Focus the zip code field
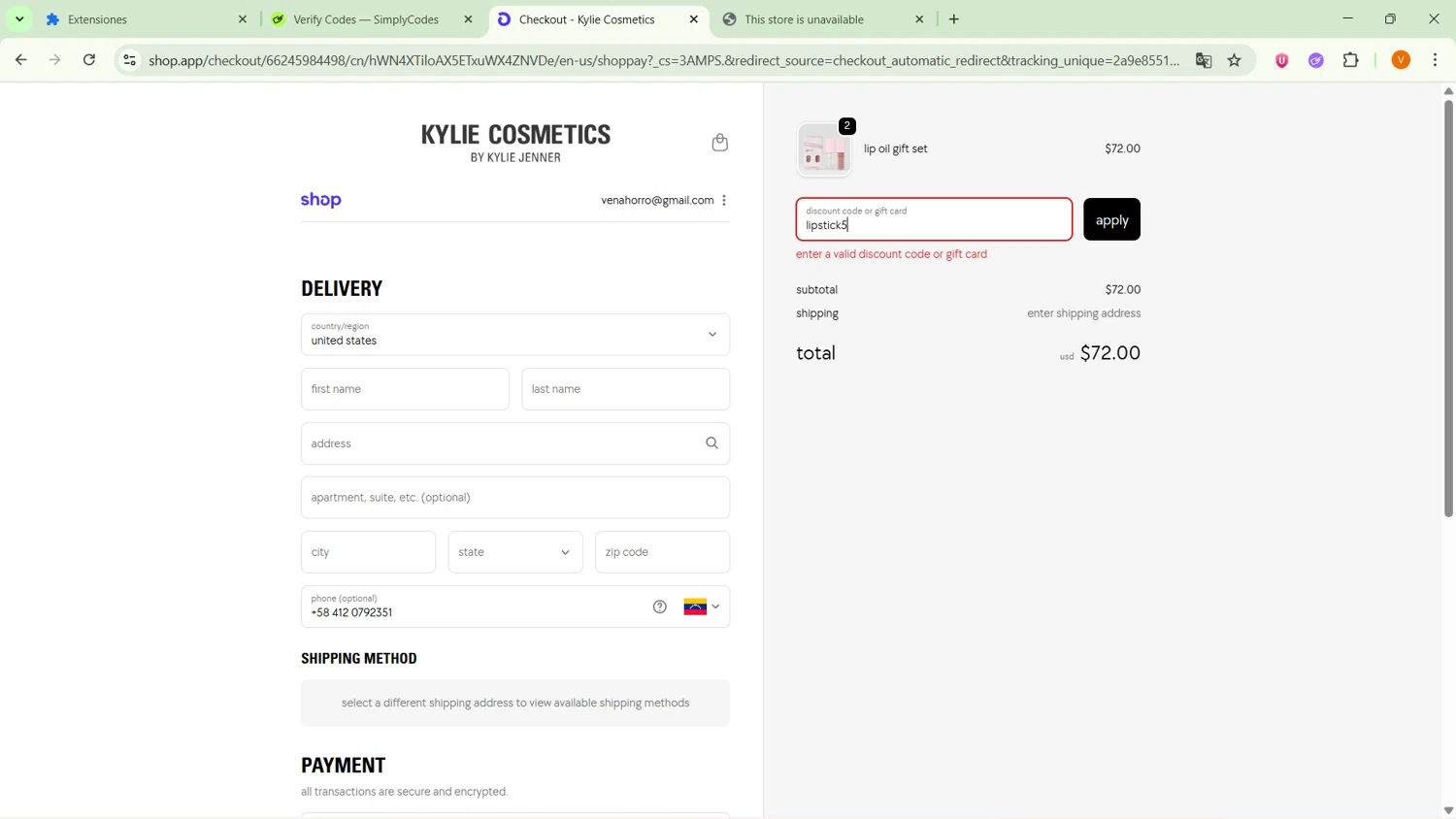This screenshot has width=1456, height=819. point(663,552)
